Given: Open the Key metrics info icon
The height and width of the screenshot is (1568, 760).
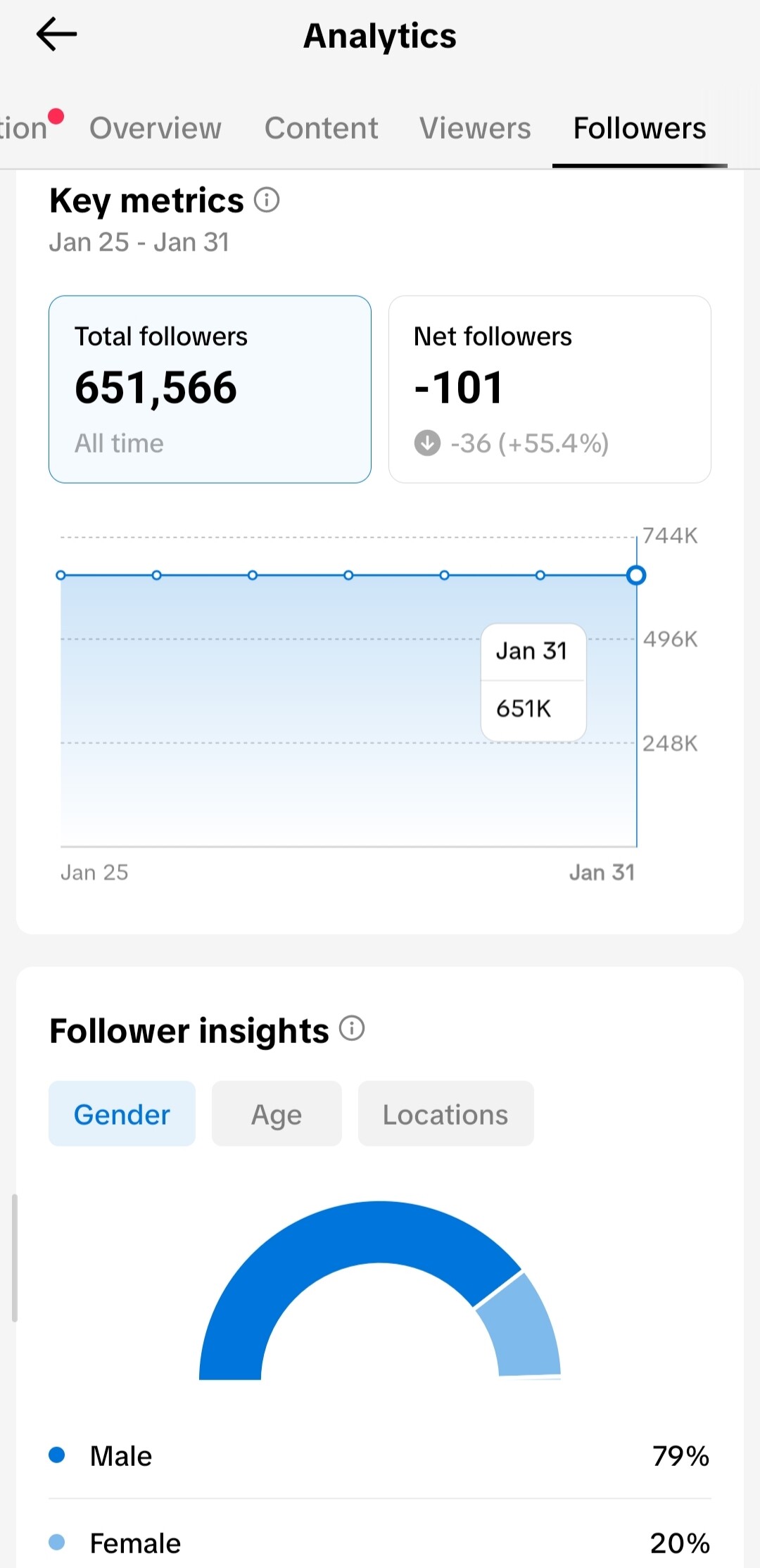Looking at the screenshot, I should coord(267,201).
